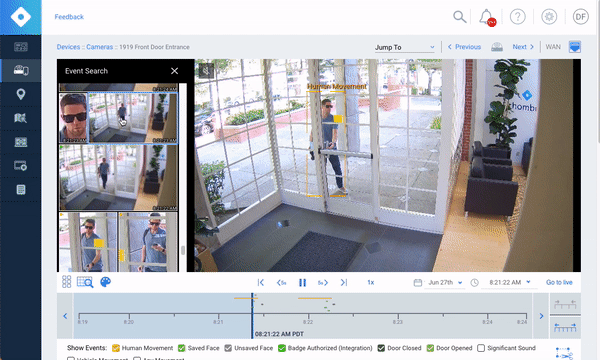Click green event marker on timeline

click(326, 307)
